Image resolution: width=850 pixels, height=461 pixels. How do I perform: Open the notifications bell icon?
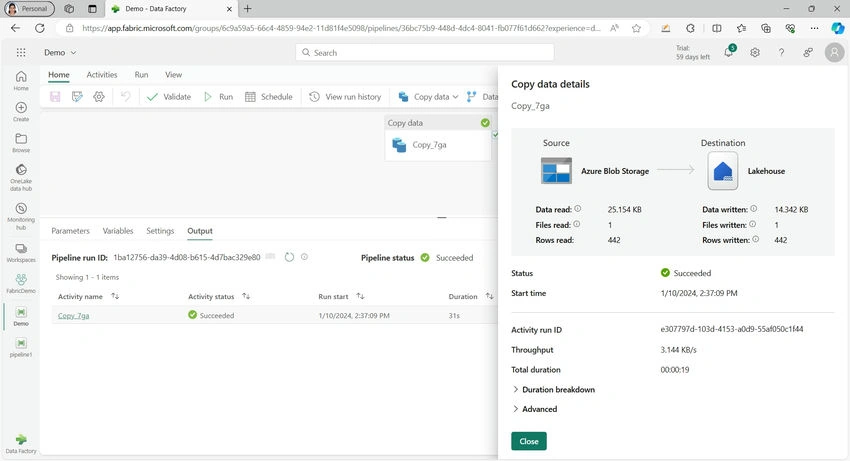pyautogui.click(x=729, y=52)
